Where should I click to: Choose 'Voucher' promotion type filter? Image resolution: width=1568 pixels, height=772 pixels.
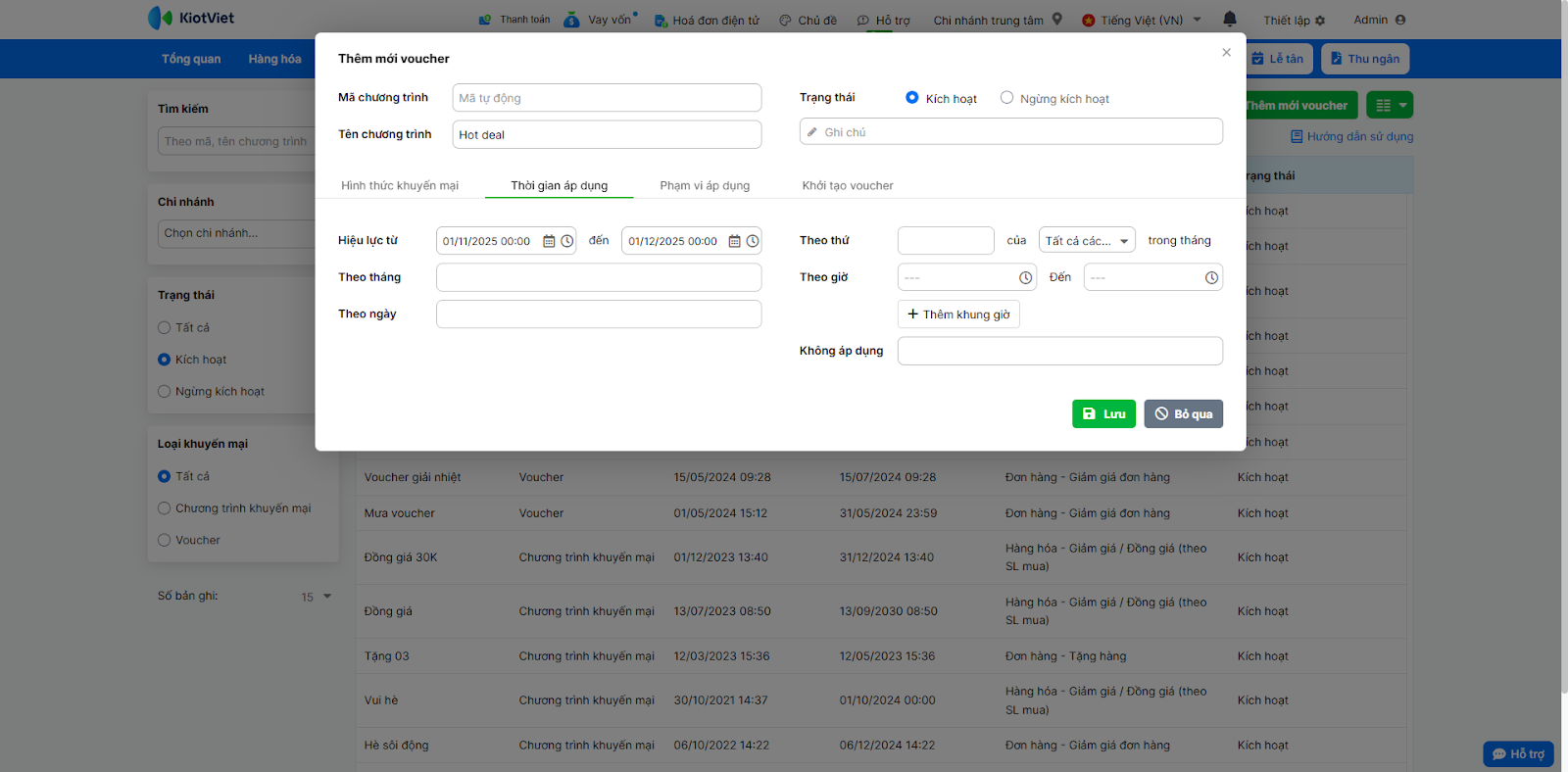coord(165,540)
